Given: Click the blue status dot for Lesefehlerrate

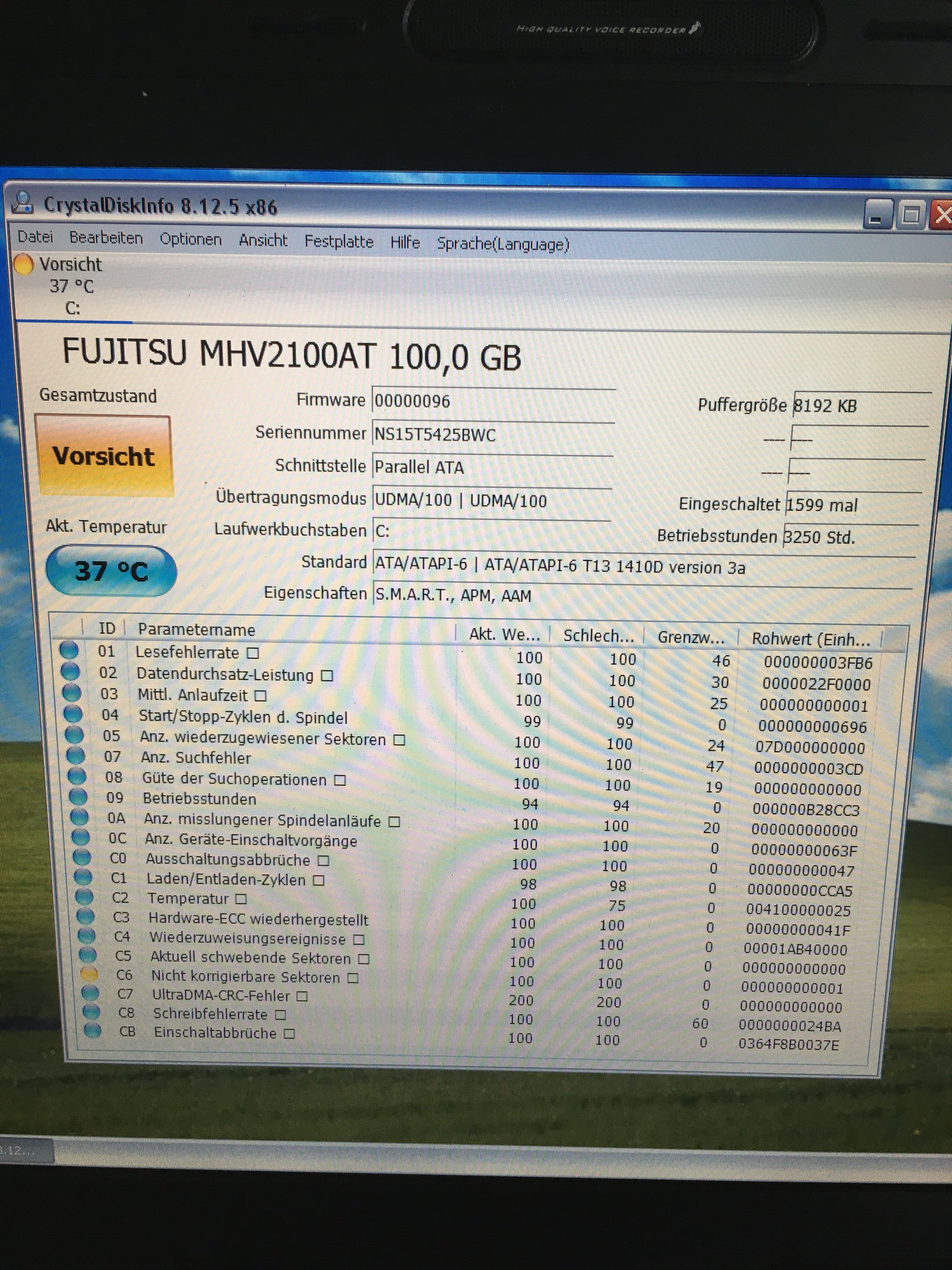Looking at the screenshot, I should [69, 650].
